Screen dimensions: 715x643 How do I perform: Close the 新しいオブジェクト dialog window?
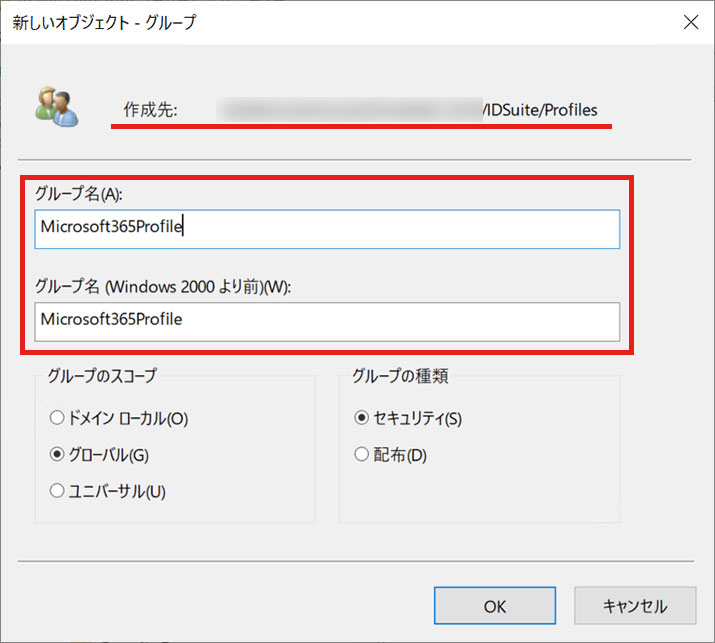[691, 22]
